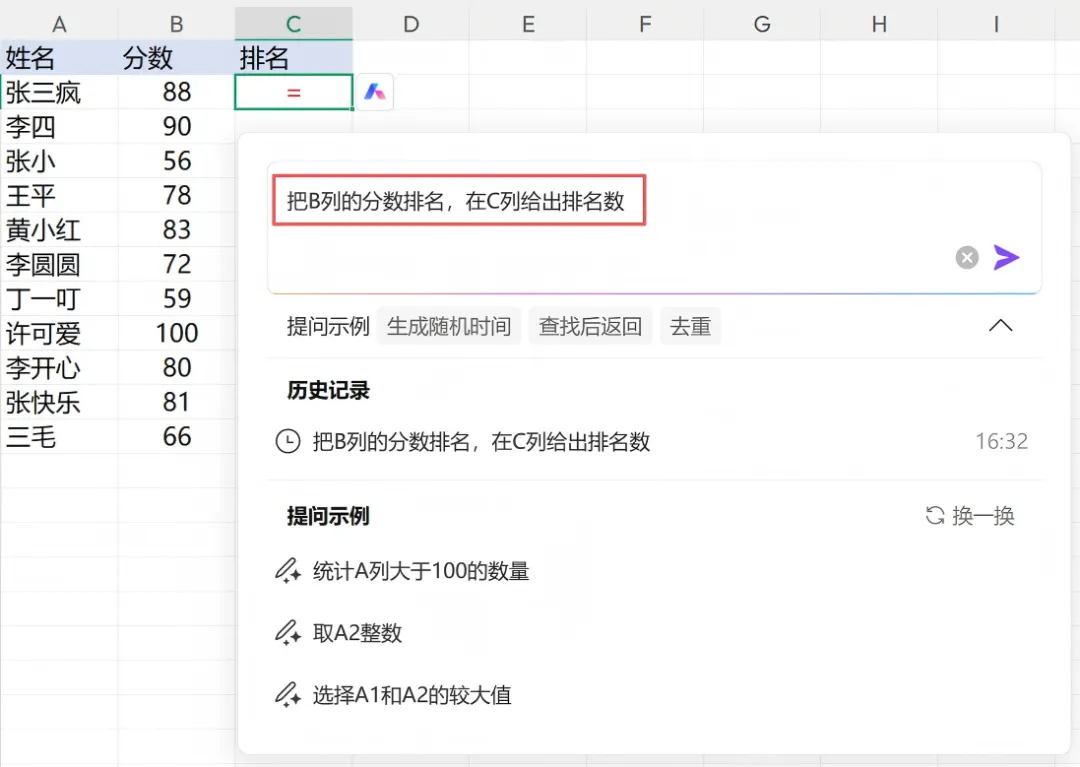
Task: Select the score cell with value 59
Action: point(176,299)
